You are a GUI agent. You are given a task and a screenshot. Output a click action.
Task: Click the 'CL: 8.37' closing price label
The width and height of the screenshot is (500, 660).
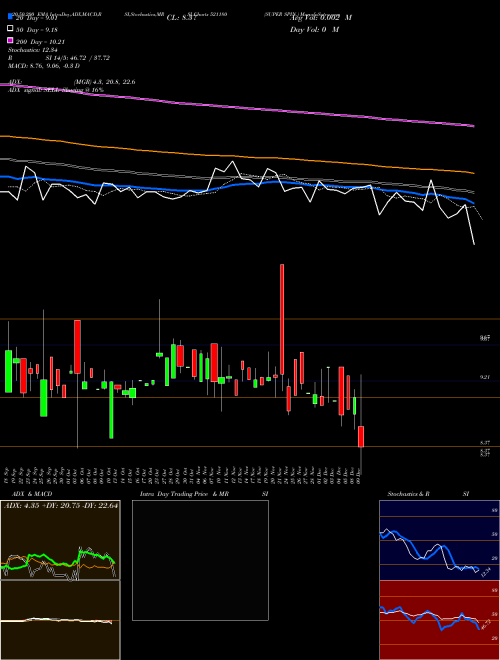[x=181, y=18]
